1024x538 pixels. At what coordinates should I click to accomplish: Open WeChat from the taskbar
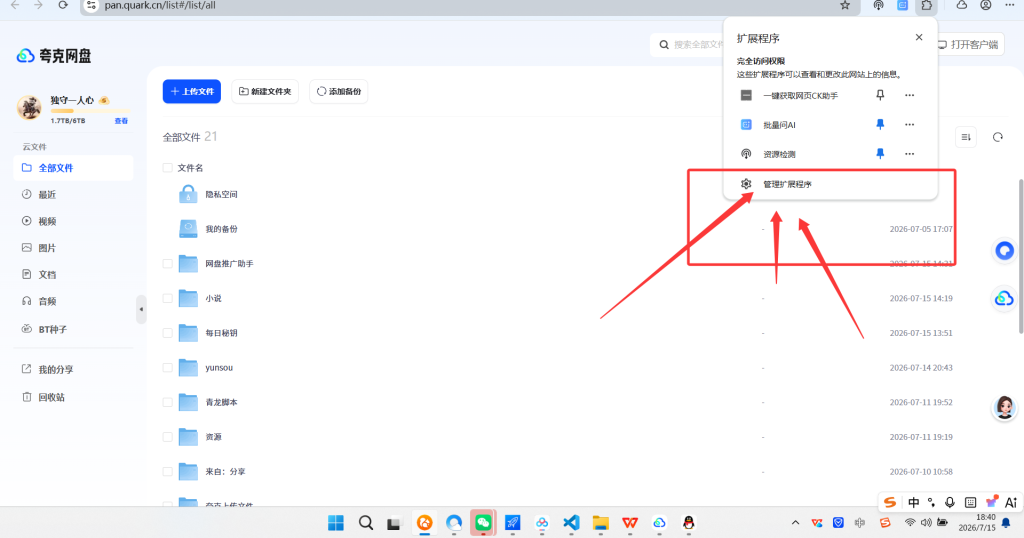point(483,522)
